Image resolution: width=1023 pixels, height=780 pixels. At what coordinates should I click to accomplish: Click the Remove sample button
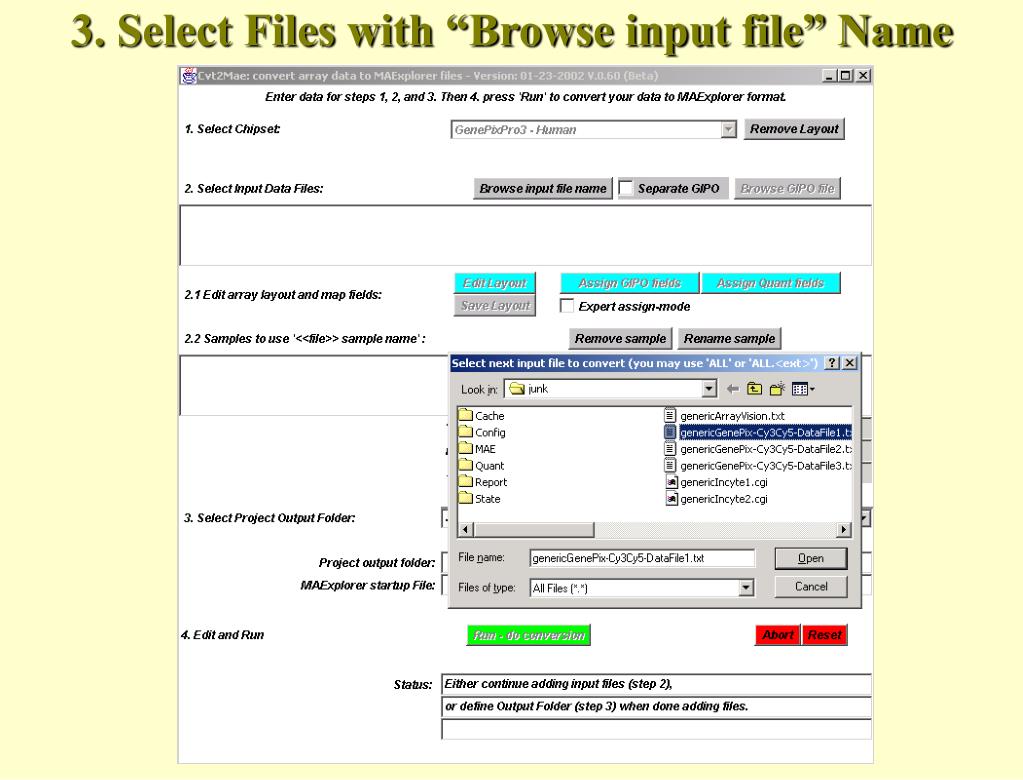[x=620, y=338]
